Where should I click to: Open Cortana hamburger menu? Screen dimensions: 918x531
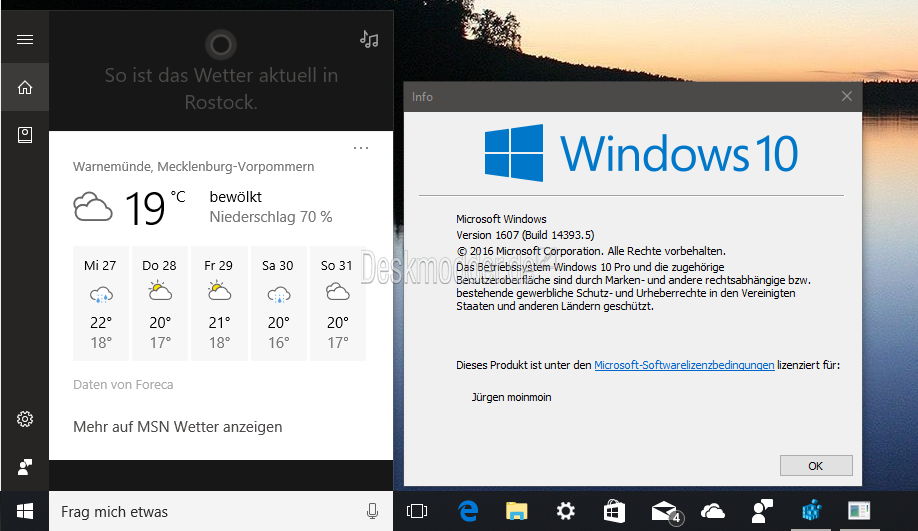click(25, 39)
